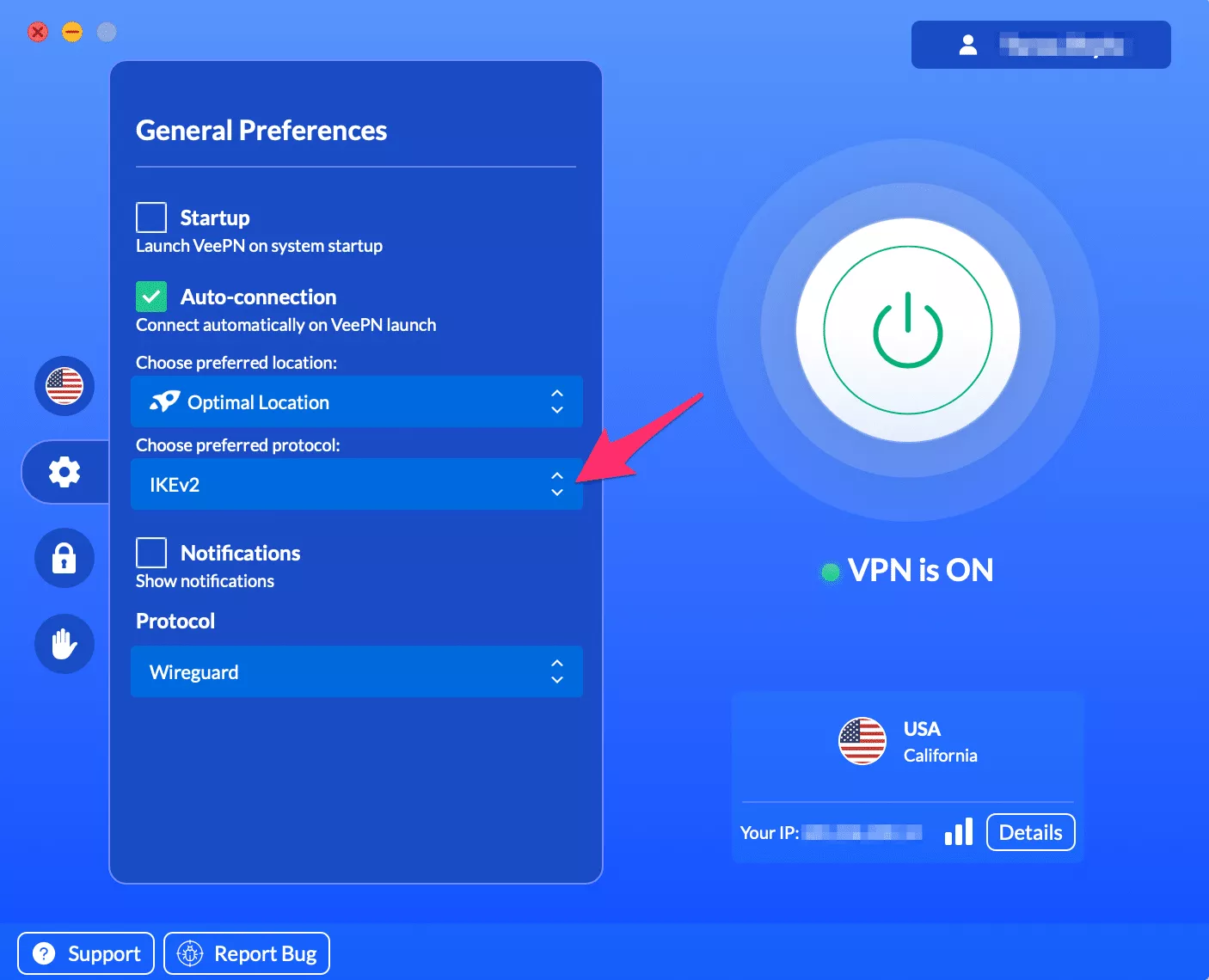Uncheck the Auto-connection checkbox
Viewport: 1209px width, 980px height.
(x=151, y=297)
